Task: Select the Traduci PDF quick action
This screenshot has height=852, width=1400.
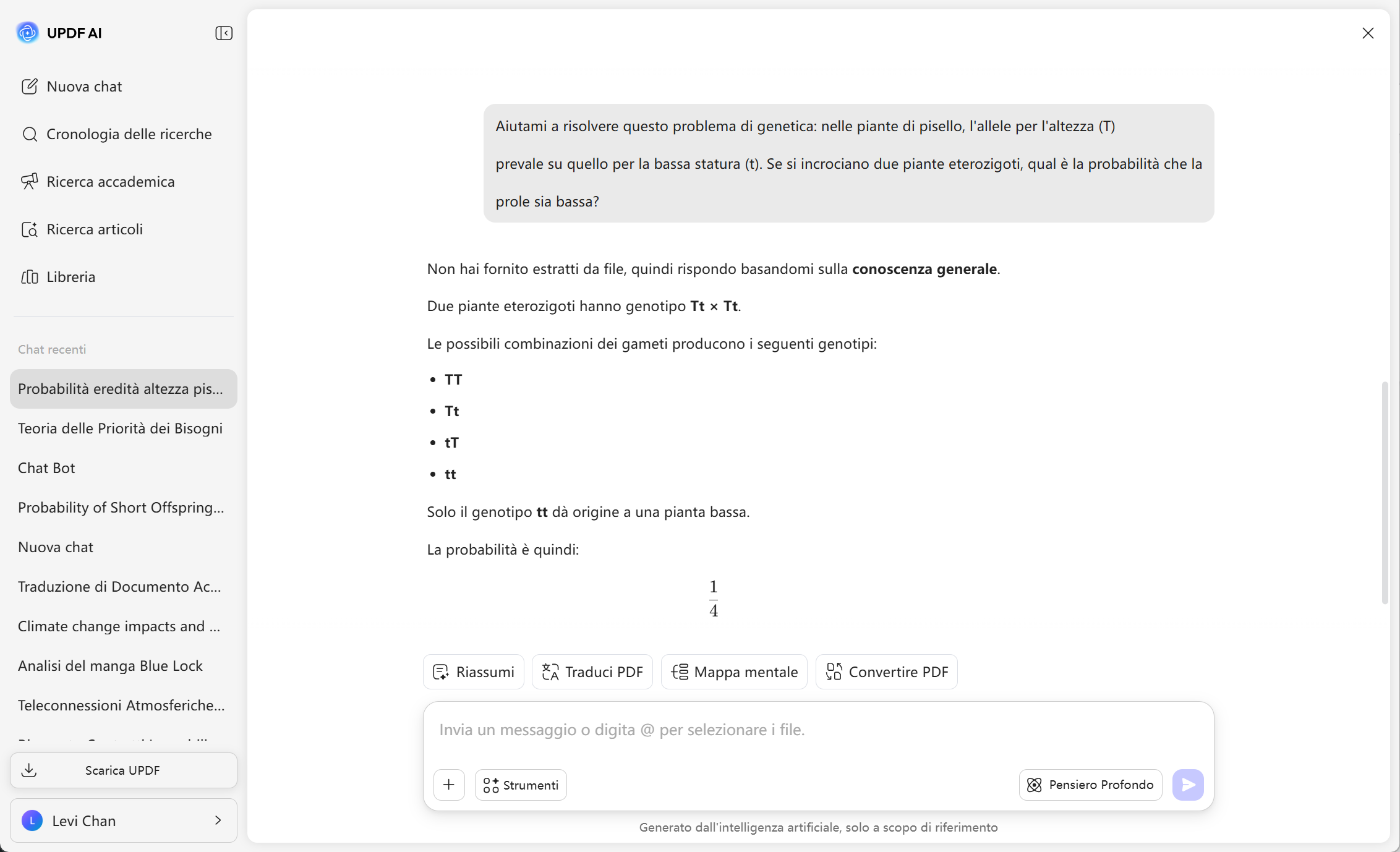Action: [592, 672]
